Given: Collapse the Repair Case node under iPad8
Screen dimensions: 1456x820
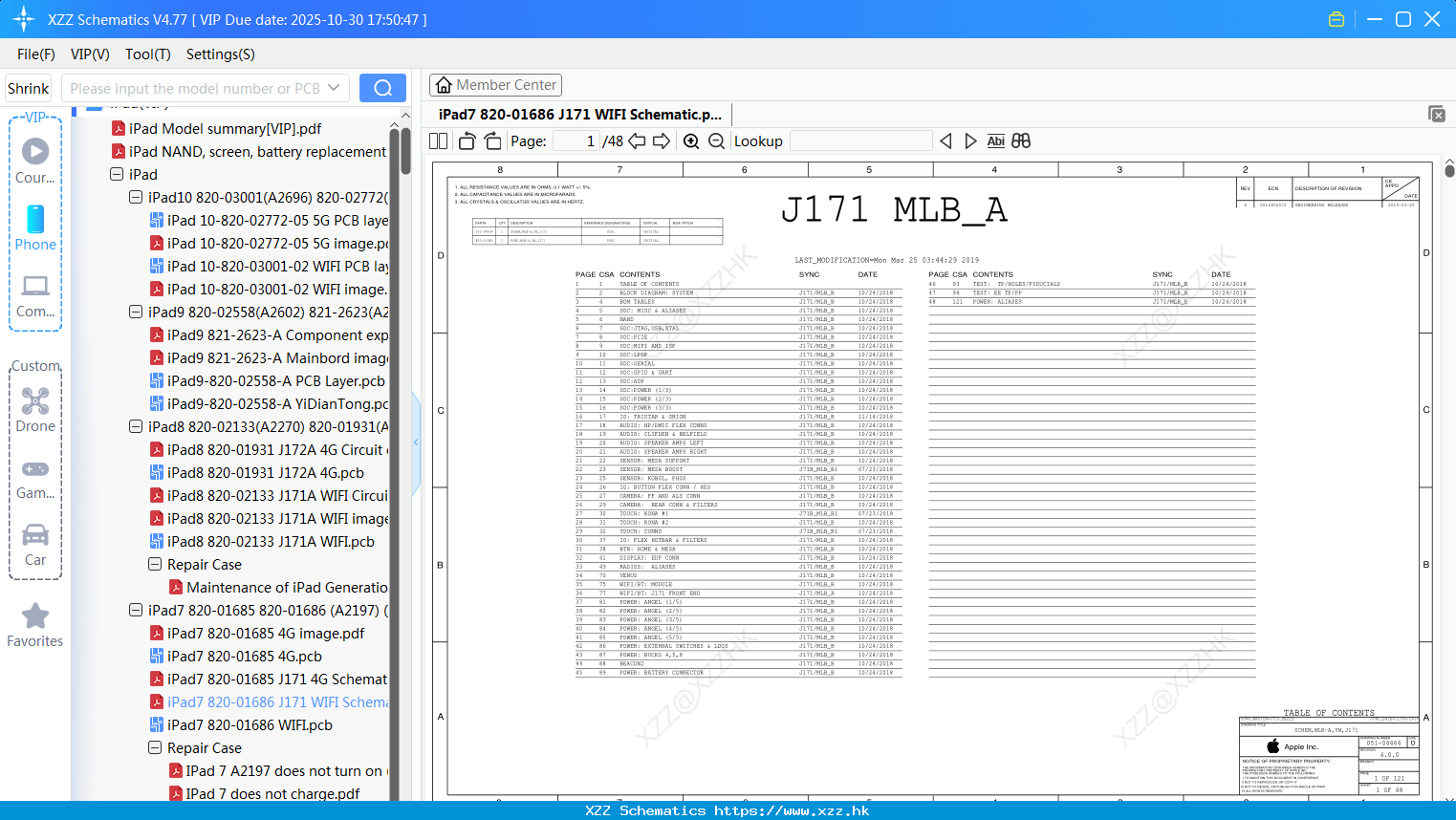Looking at the screenshot, I should coord(155,564).
